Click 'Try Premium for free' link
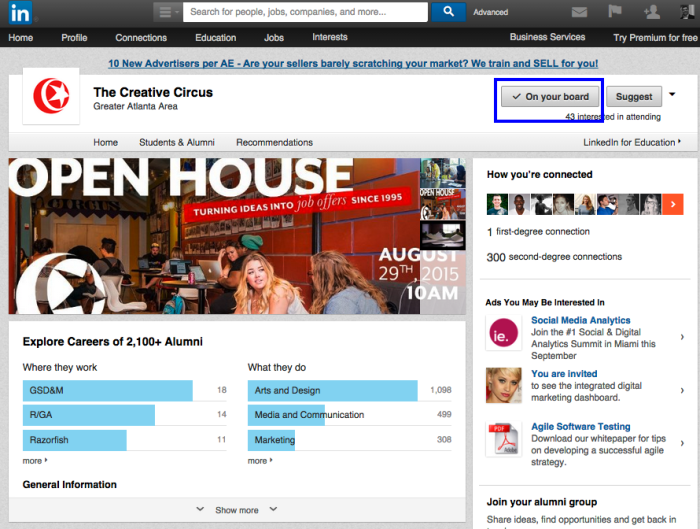This screenshot has height=529, width=700. [655, 37]
